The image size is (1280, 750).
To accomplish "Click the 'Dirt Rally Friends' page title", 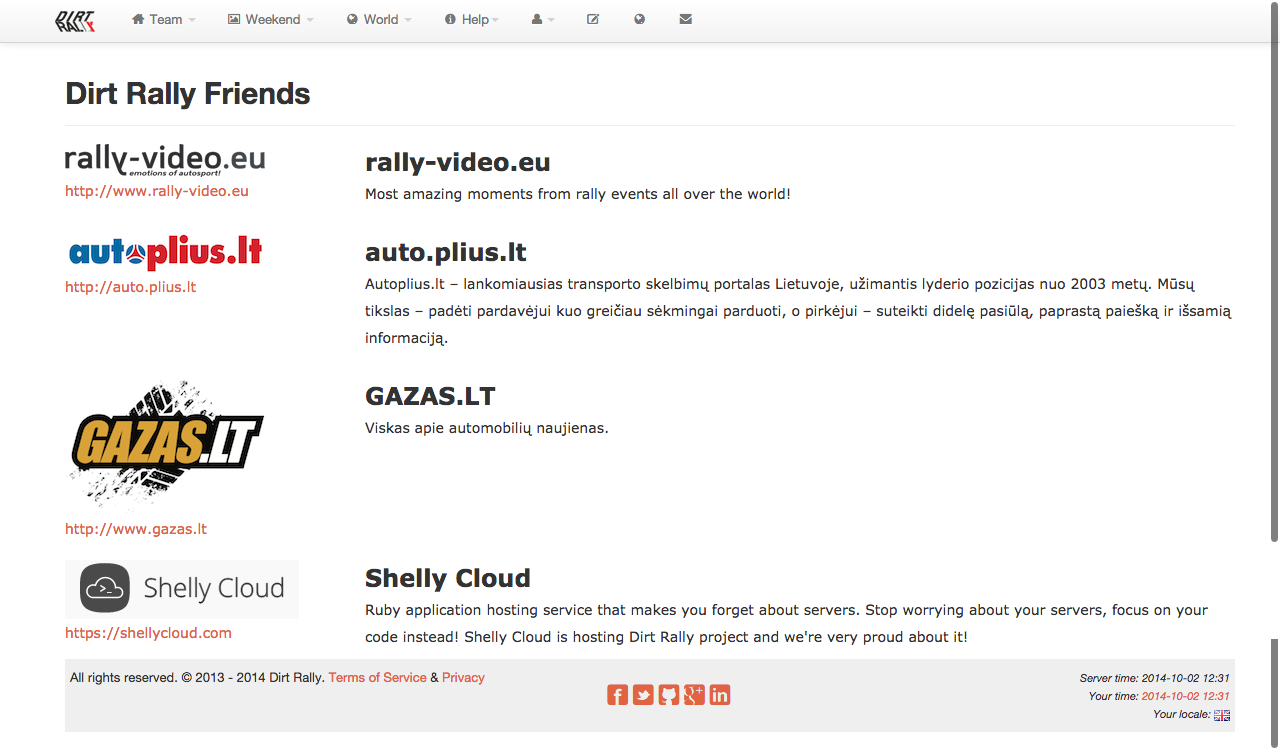I will pyautogui.click(x=188, y=93).
